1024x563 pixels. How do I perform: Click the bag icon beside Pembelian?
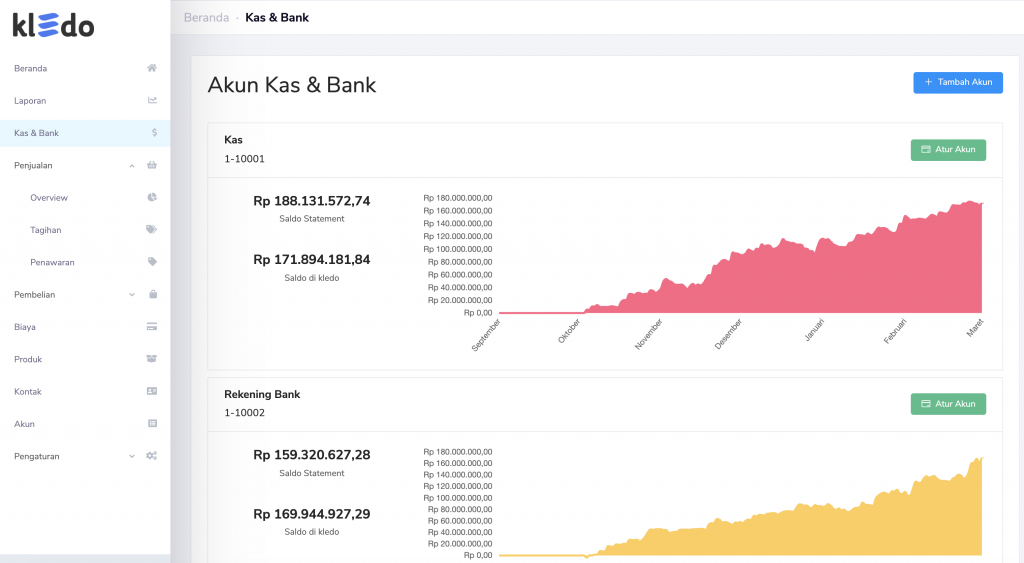pyautogui.click(x=153, y=294)
